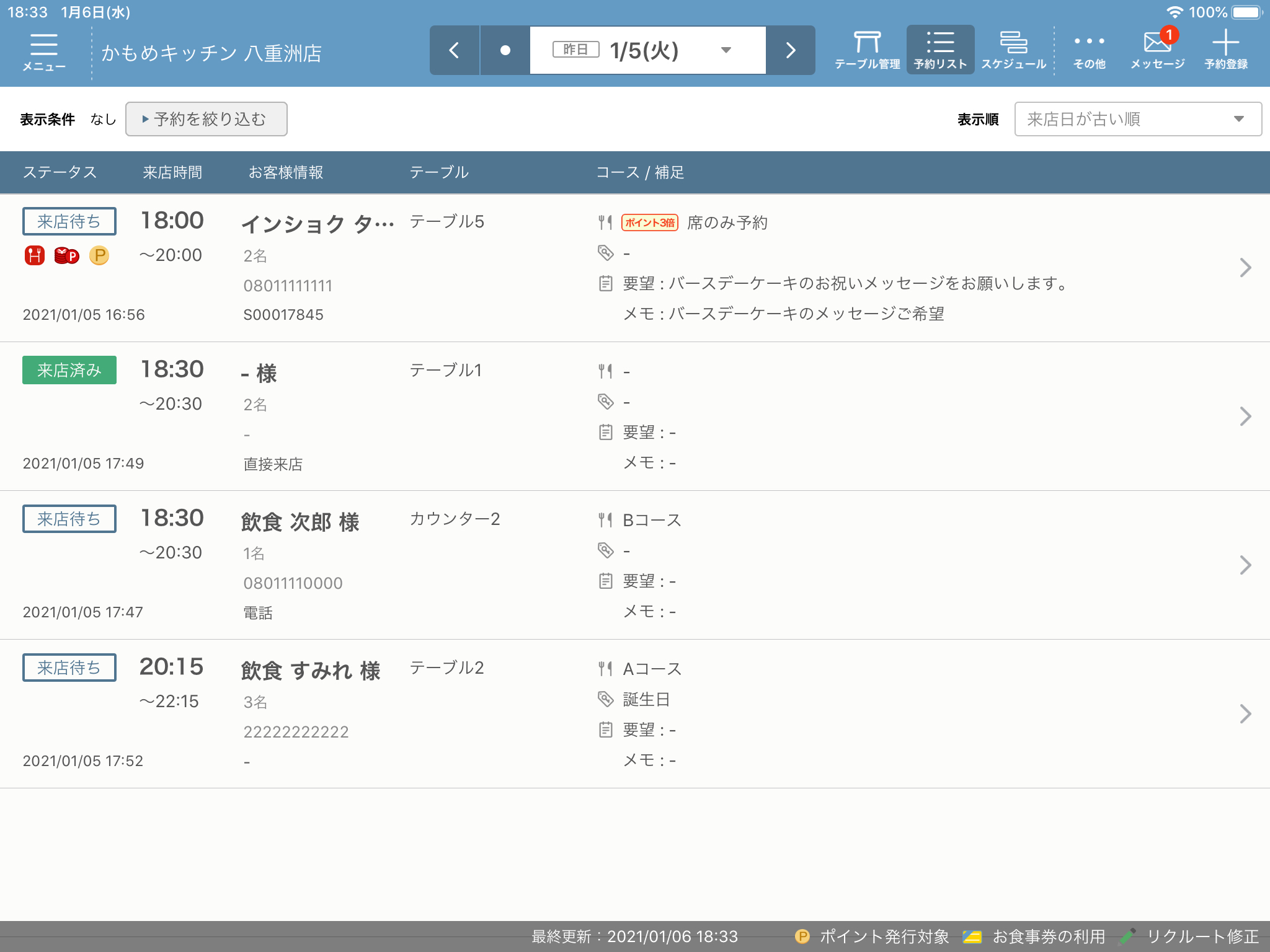The height and width of the screenshot is (952, 1270).
Task: Click 来店待ち status for 18:00 reservation
Action: pos(69,221)
